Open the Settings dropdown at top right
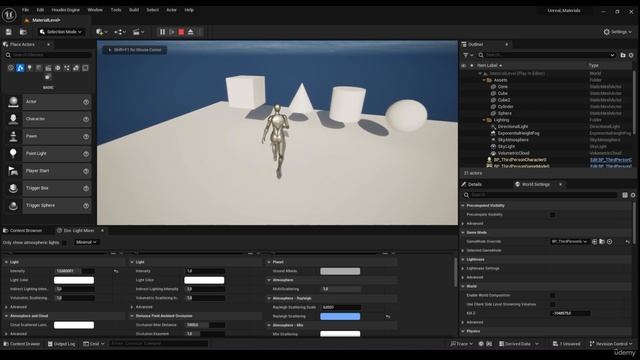 pyautogui.click(x=618, y=32)
